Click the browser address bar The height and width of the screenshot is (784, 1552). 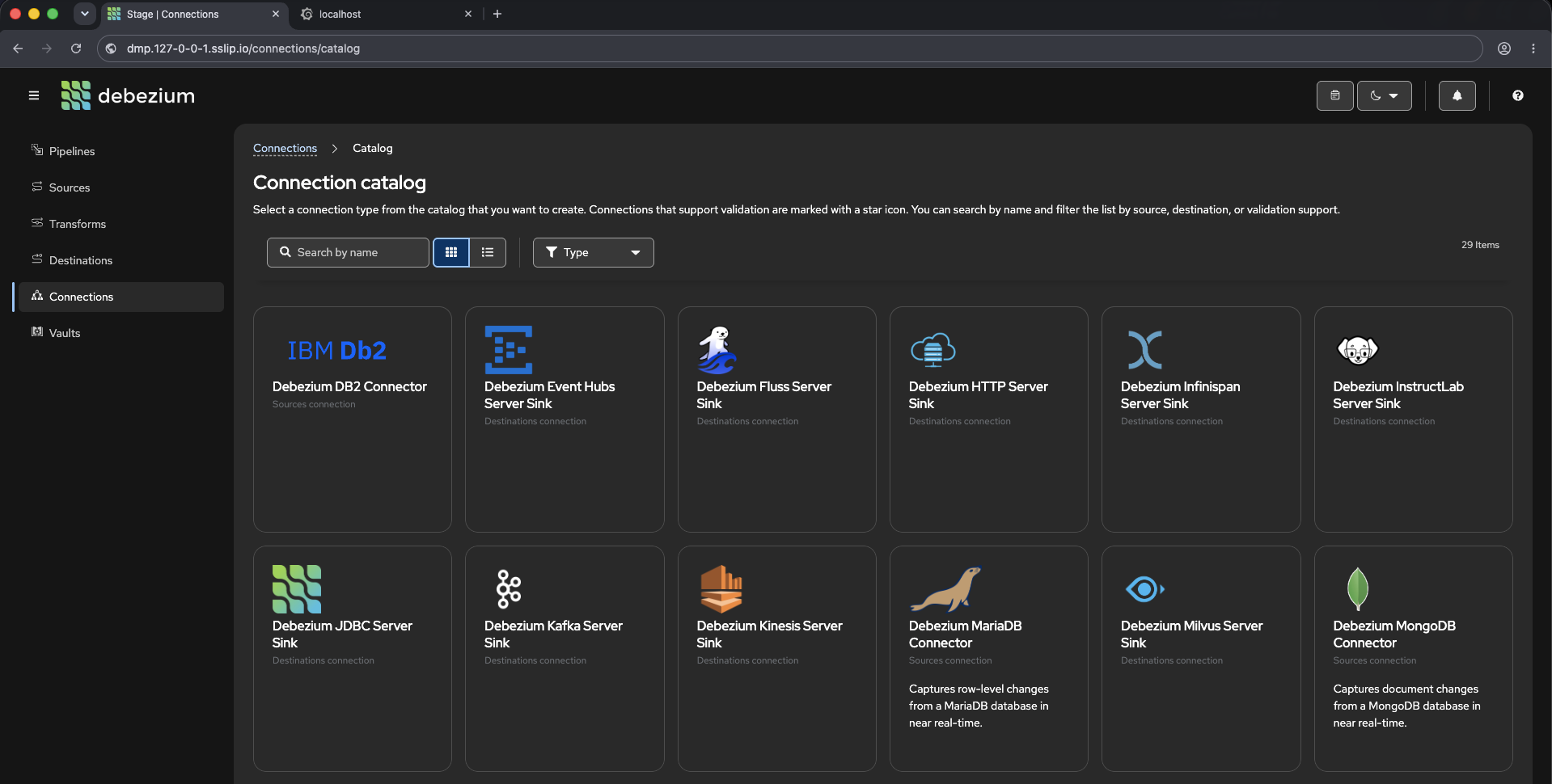coord(789,48)
